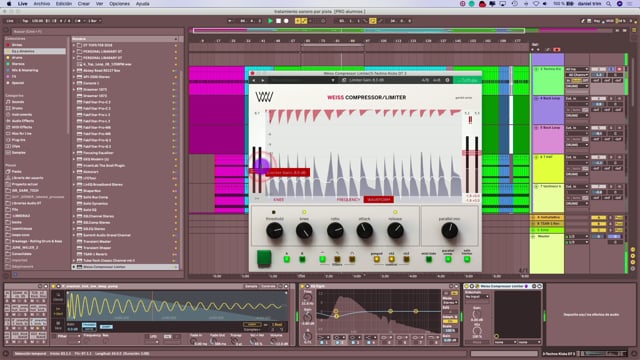The image size is (640, 360).
Task: Expand the API-2500 Stereo entry
Action: (x=74, y=77)
